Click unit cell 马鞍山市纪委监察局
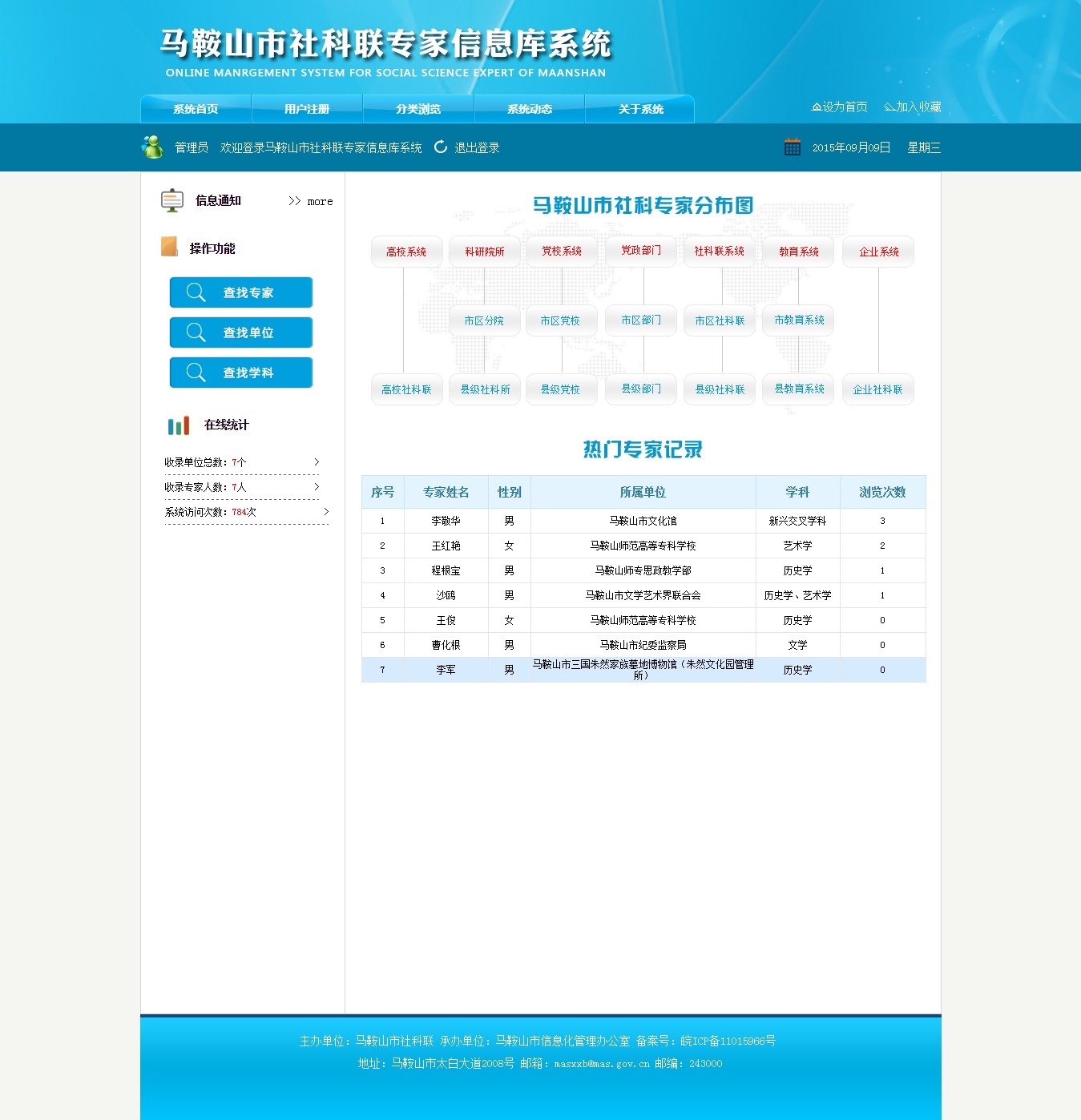 (643, 645)
